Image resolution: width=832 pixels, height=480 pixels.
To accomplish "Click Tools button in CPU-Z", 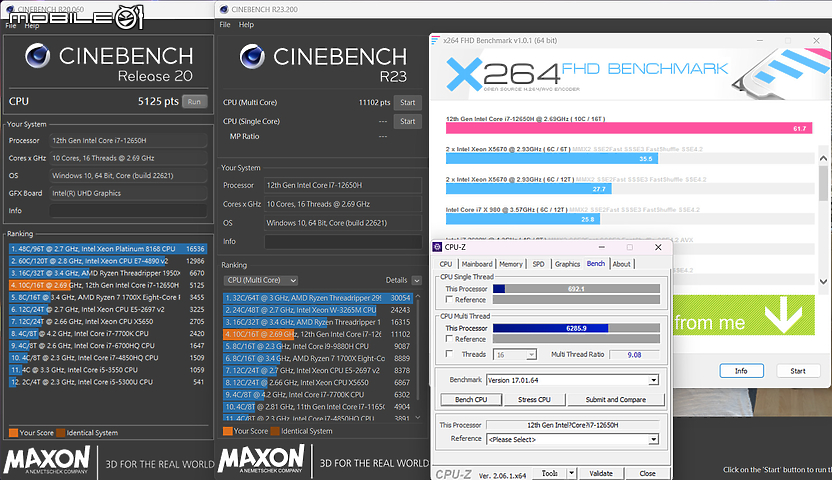I will pyautogui.click(x=549, y=473).
